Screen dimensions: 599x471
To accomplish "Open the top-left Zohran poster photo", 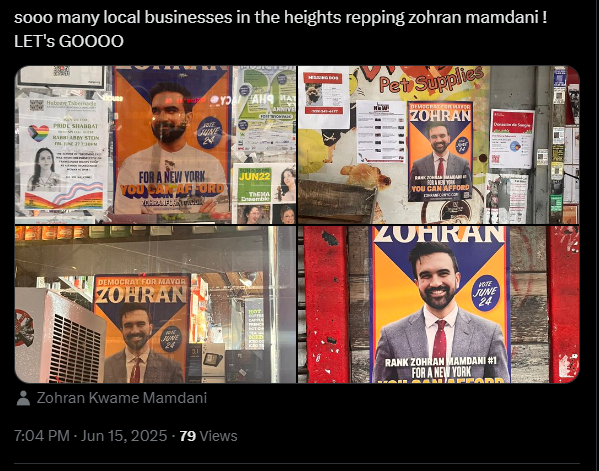I will point(155,145).
